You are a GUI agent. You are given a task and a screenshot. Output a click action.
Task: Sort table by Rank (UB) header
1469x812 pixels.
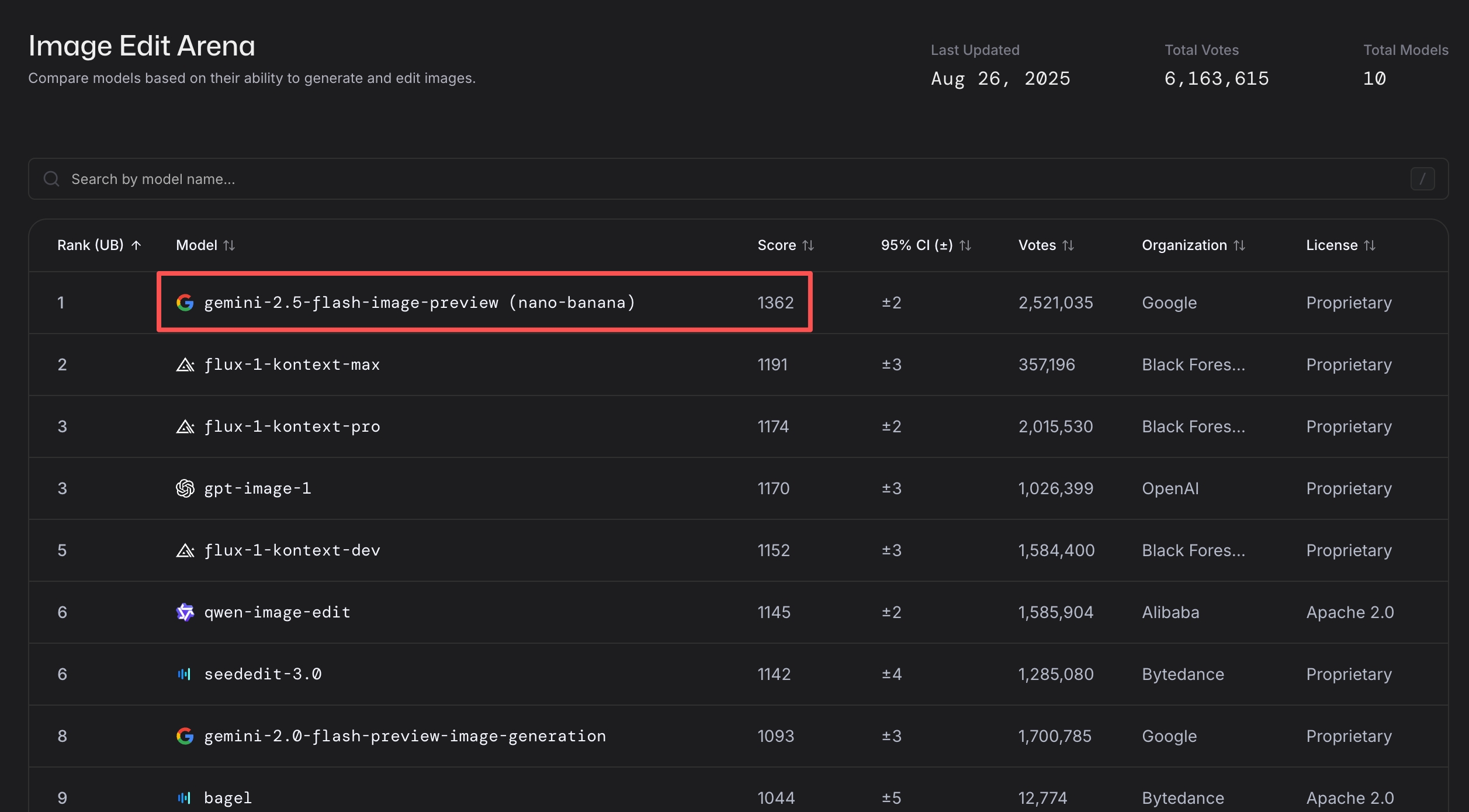[91, 245]
